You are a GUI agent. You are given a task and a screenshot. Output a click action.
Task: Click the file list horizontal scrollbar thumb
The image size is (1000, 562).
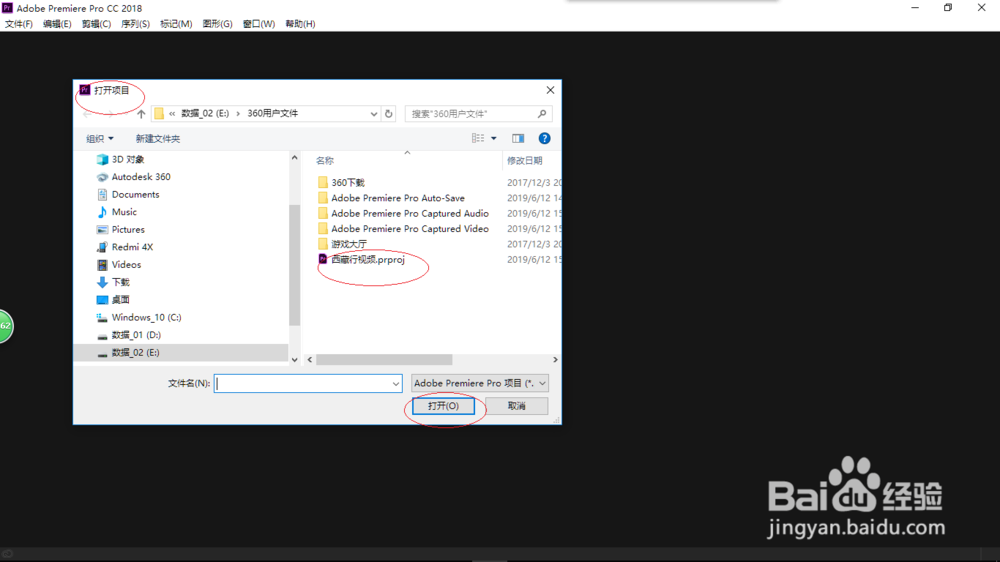[x=384, y=360]
